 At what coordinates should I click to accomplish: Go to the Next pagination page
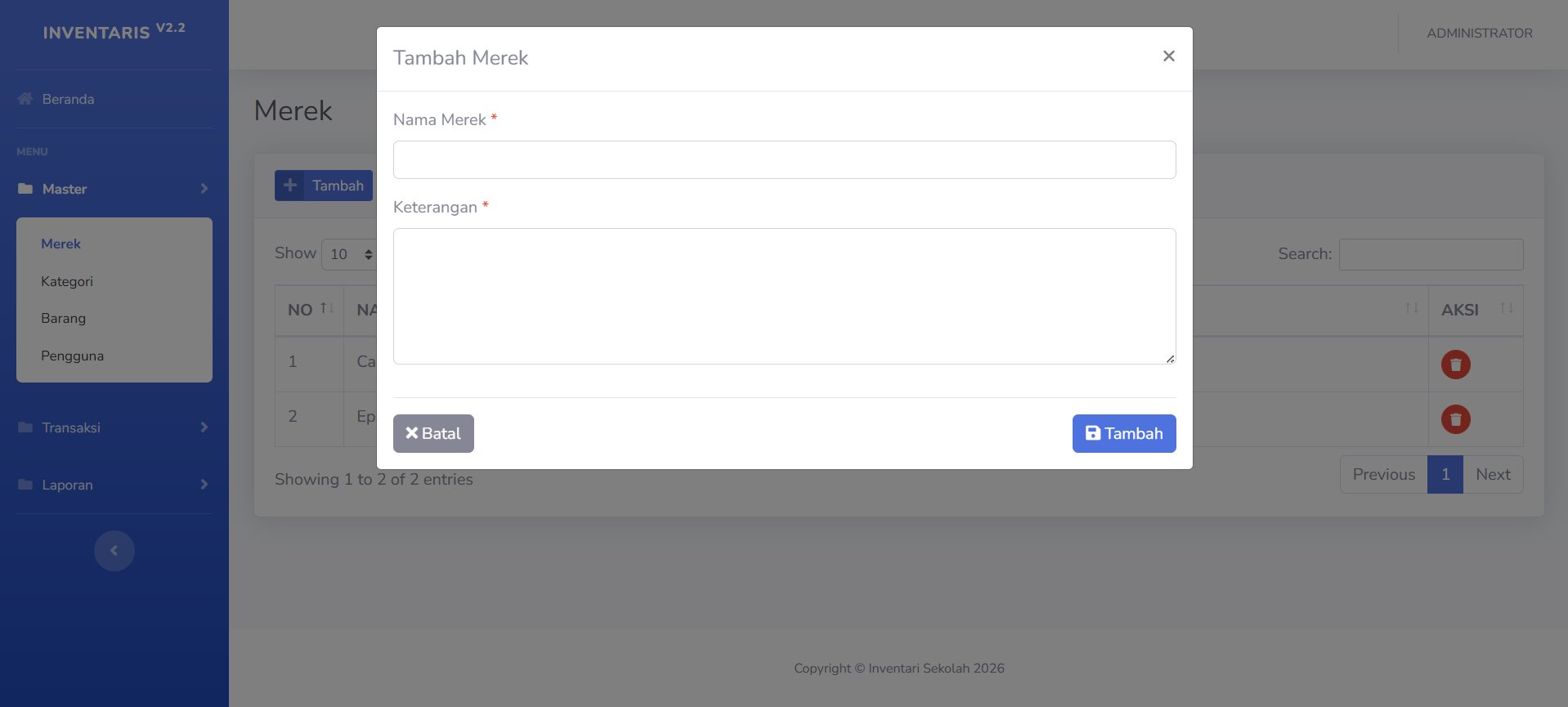point(1492,475)
